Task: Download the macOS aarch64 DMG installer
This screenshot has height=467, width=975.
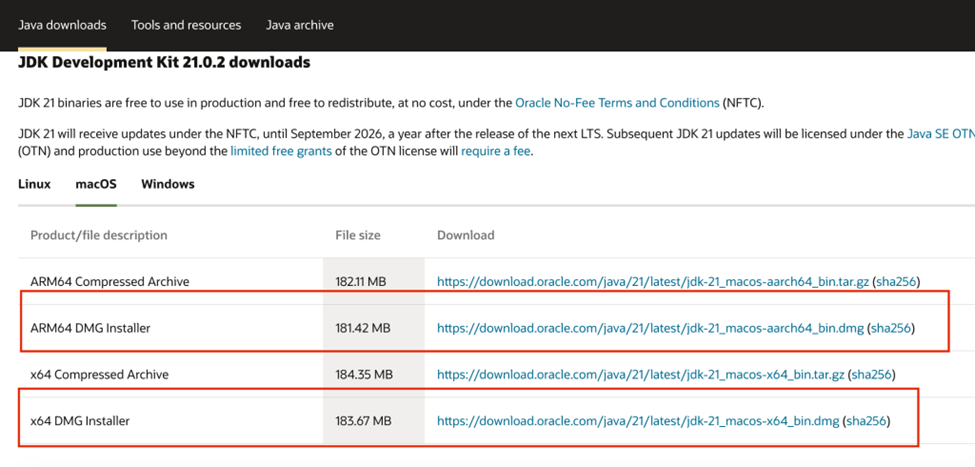Action: point(649,328)
